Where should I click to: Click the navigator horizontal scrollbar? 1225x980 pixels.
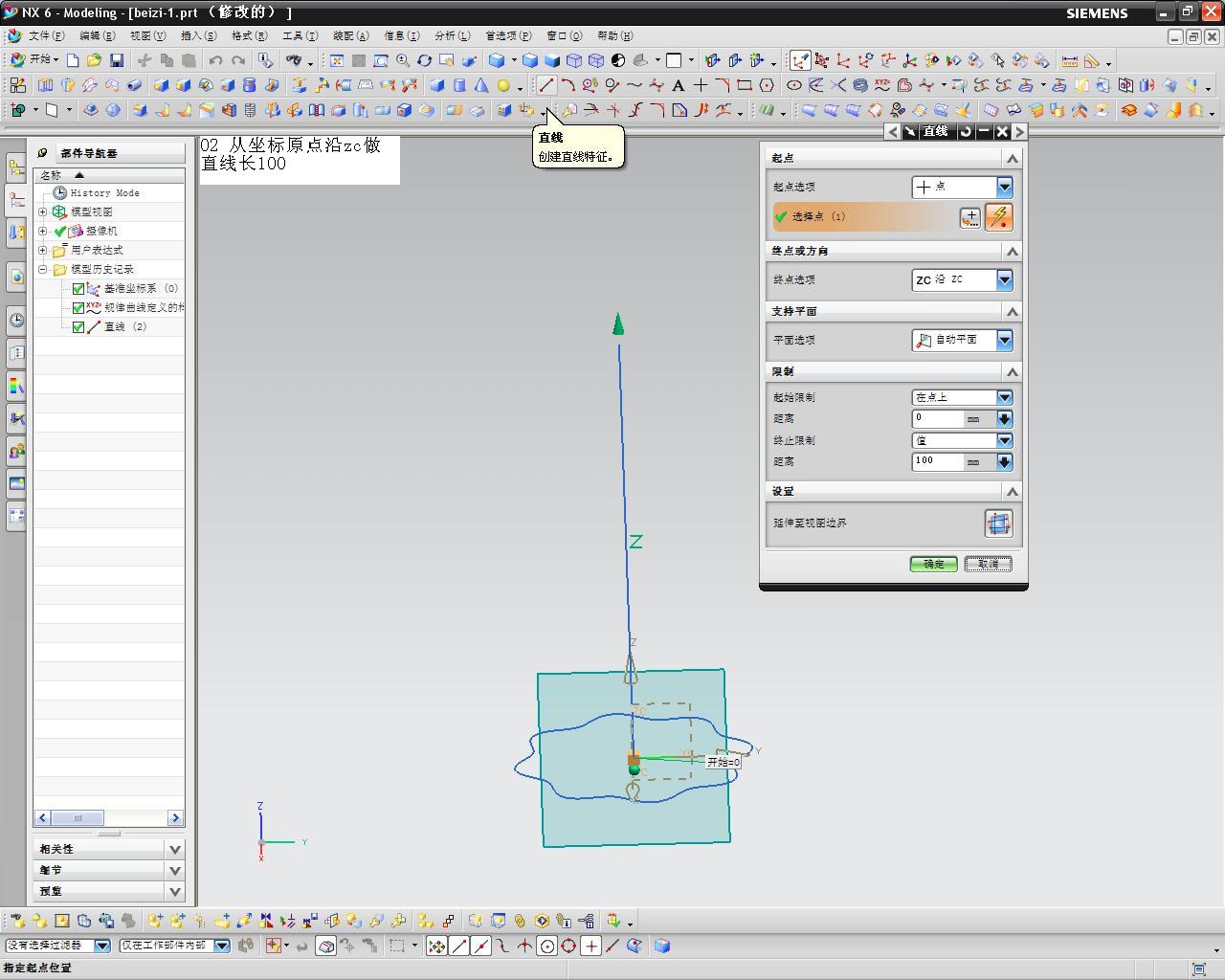[x=109, y=817]
